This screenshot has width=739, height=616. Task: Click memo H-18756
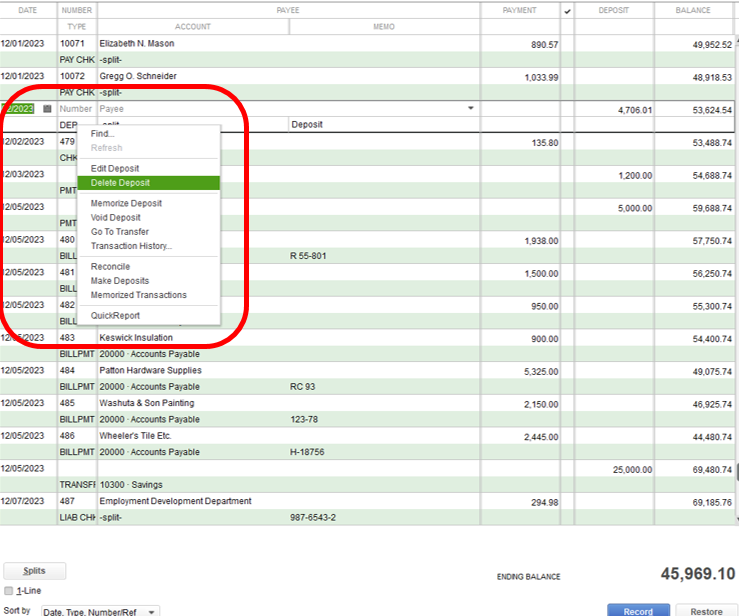point(307,452)
